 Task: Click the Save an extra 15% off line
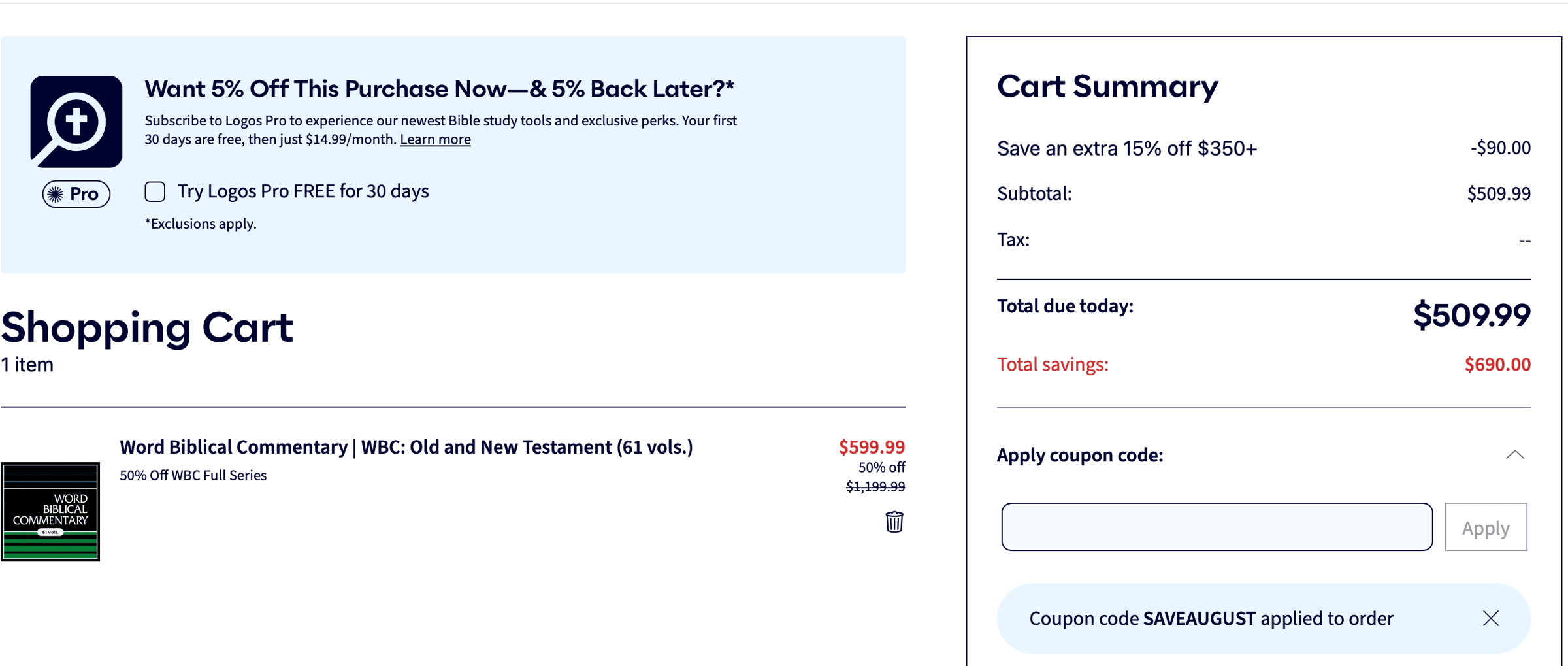[x=1264, y=148]
